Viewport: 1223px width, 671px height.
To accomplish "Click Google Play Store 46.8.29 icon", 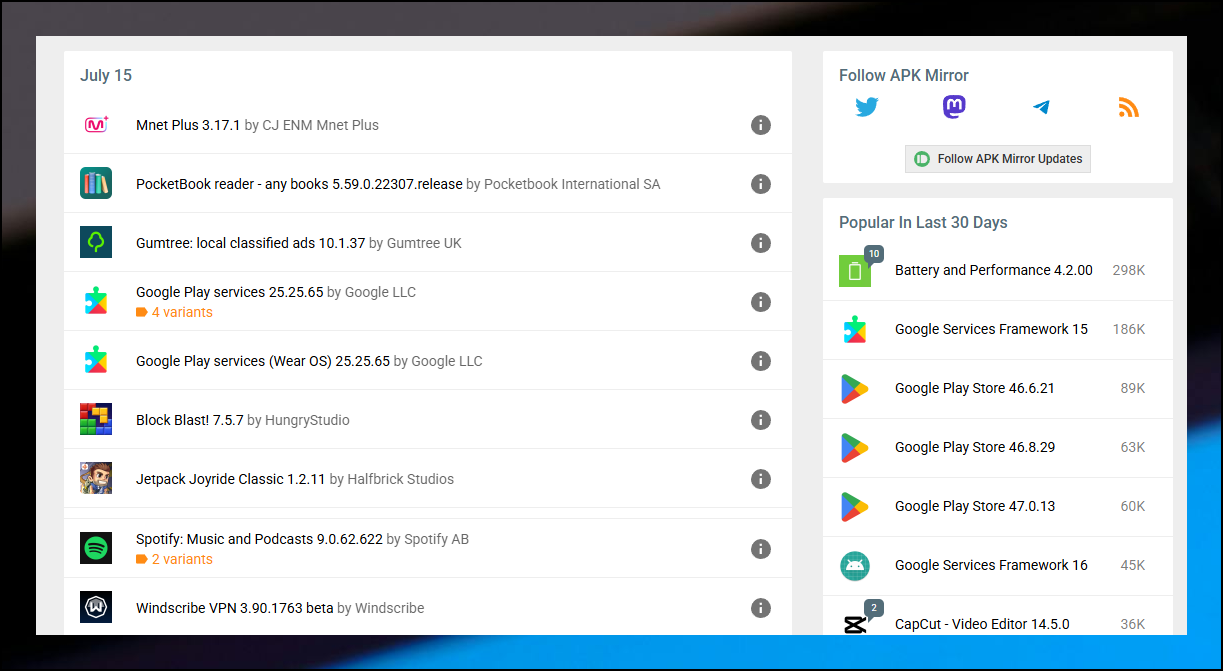I will pyautogui.click(x=855, y=448).
